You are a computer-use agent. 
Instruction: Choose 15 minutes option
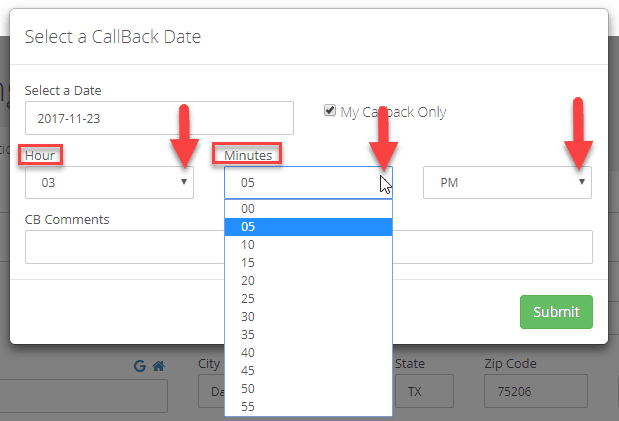[308, 263]
